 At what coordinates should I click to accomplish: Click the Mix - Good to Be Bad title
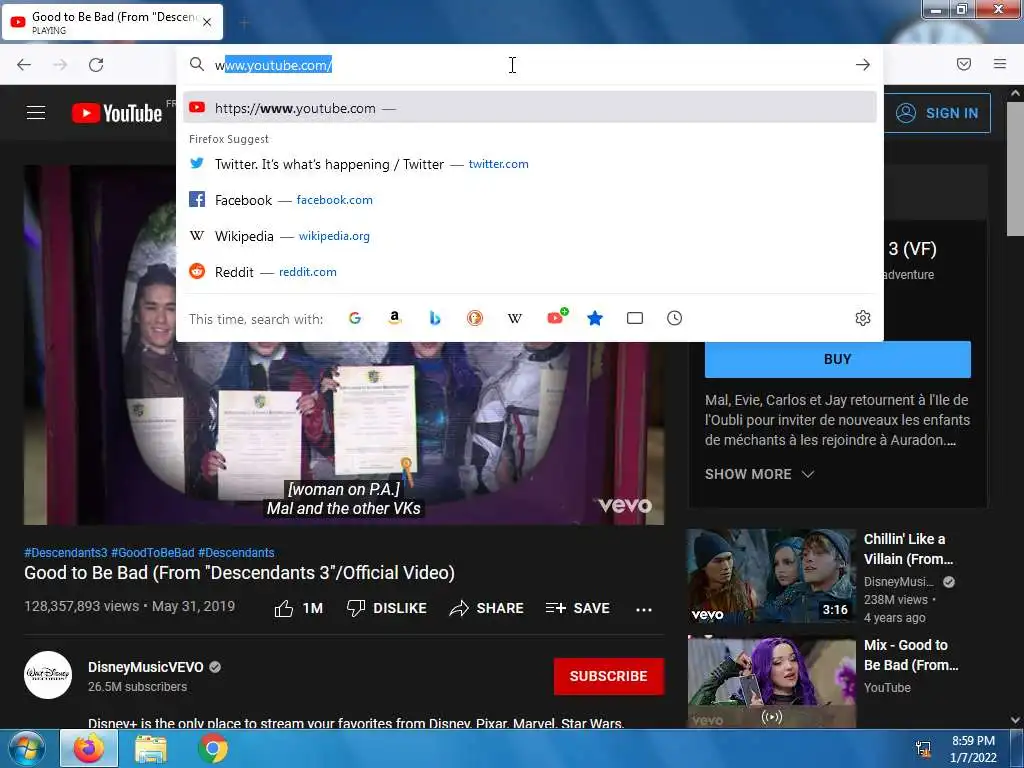click(x=910, y=655)
